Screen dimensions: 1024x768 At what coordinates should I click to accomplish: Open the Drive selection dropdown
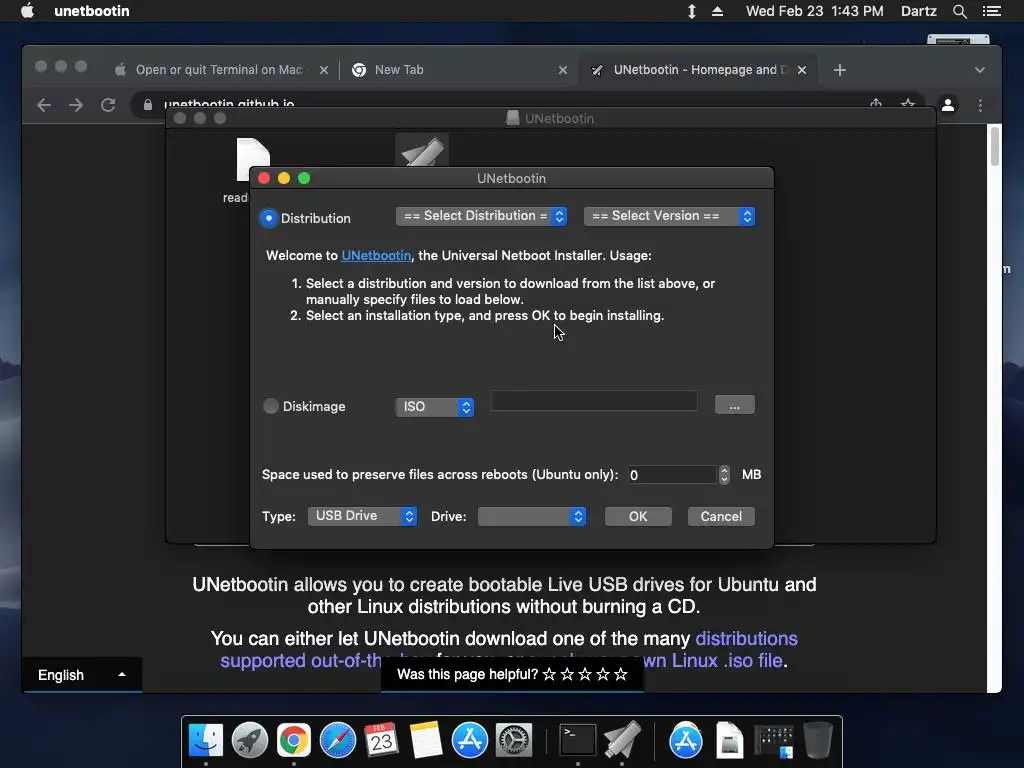point(532,517)
